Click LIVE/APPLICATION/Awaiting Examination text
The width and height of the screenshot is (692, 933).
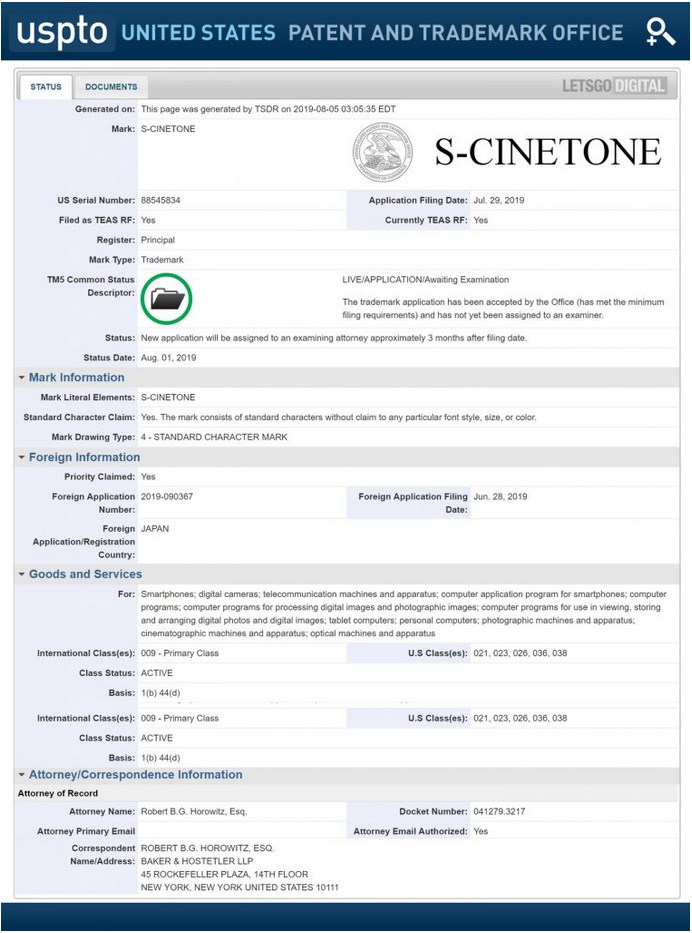[x=425, y=280]
